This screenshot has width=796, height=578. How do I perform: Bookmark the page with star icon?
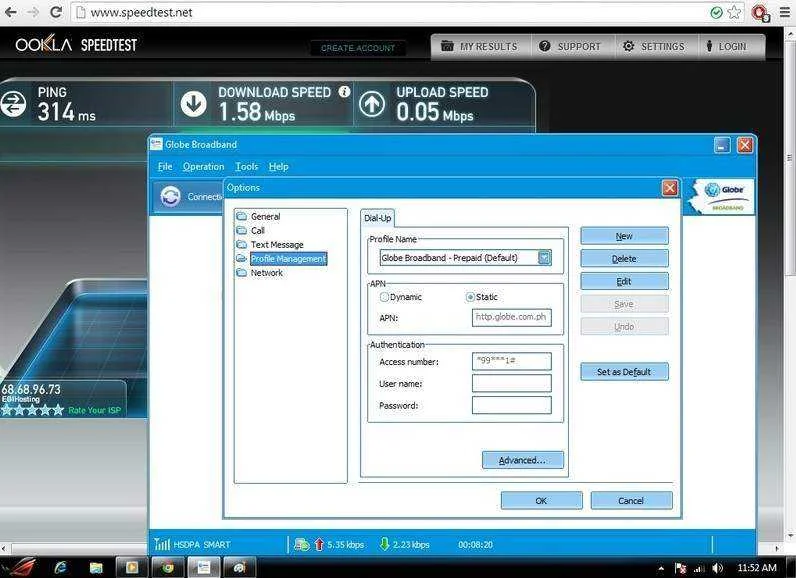[734, 12]
